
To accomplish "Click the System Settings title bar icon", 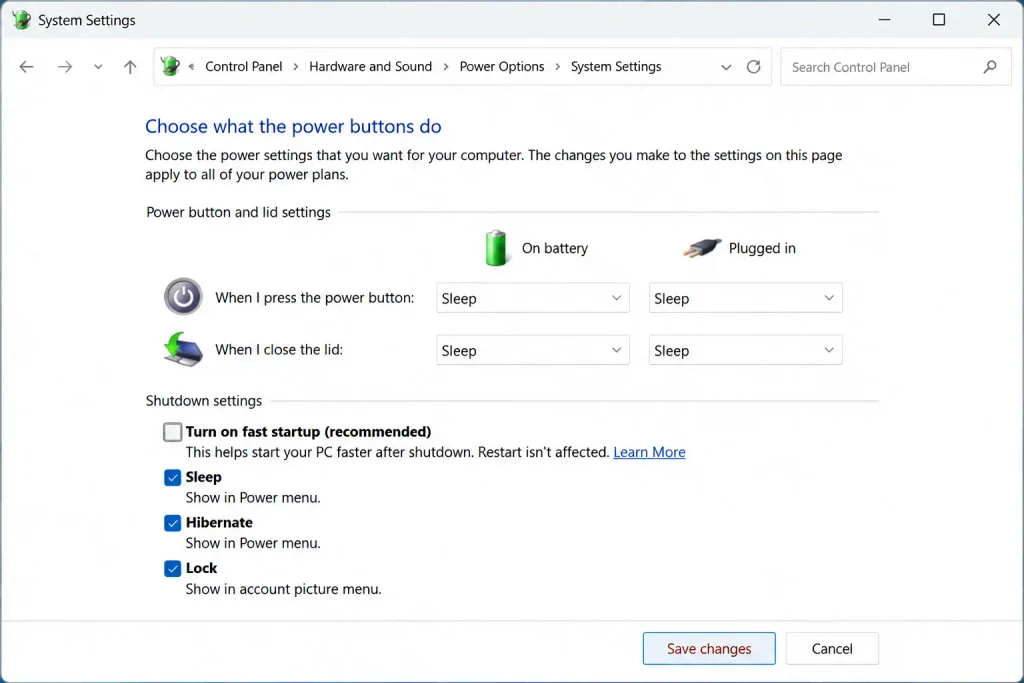I will point(21,20).
